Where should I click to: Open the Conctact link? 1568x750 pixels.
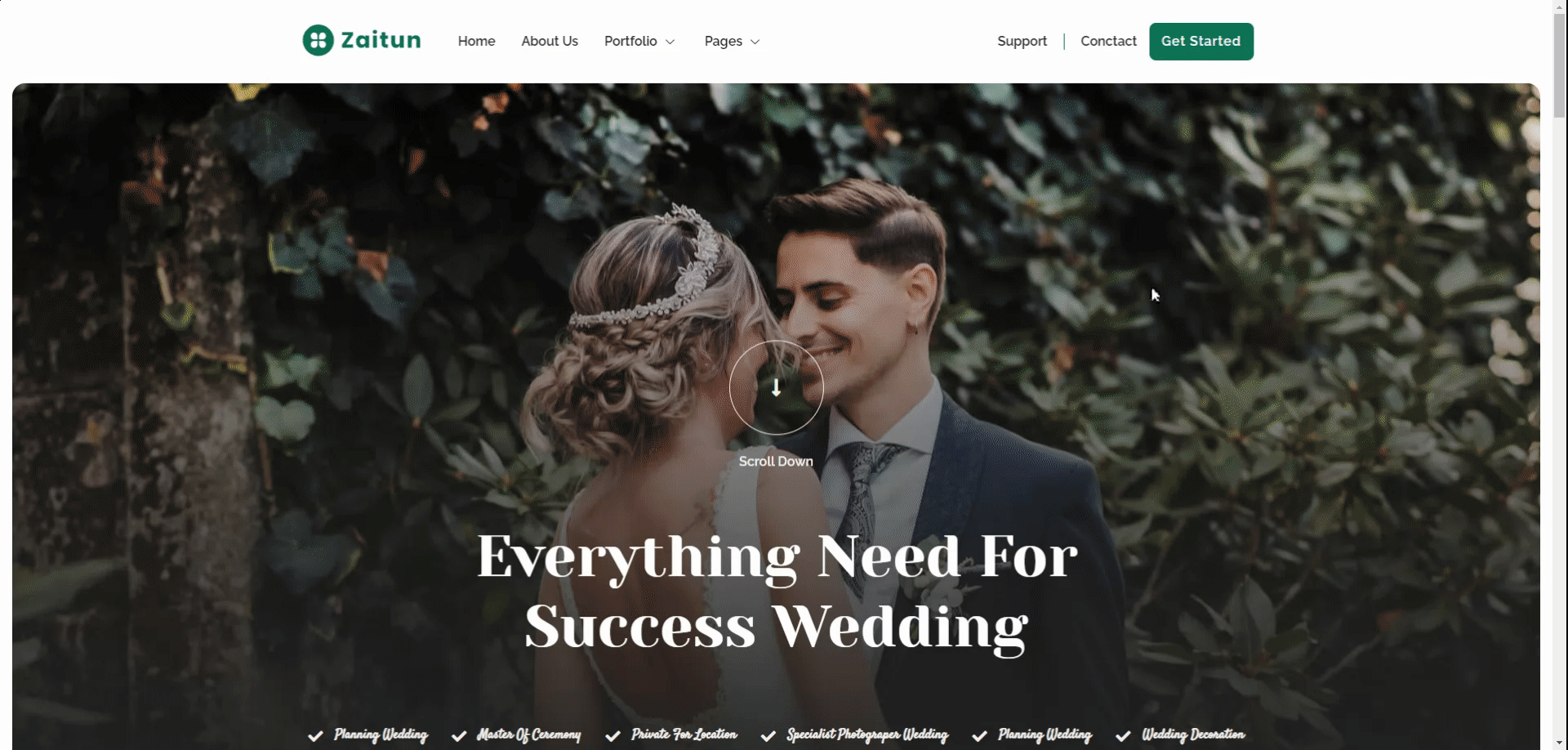[1108, 41]
